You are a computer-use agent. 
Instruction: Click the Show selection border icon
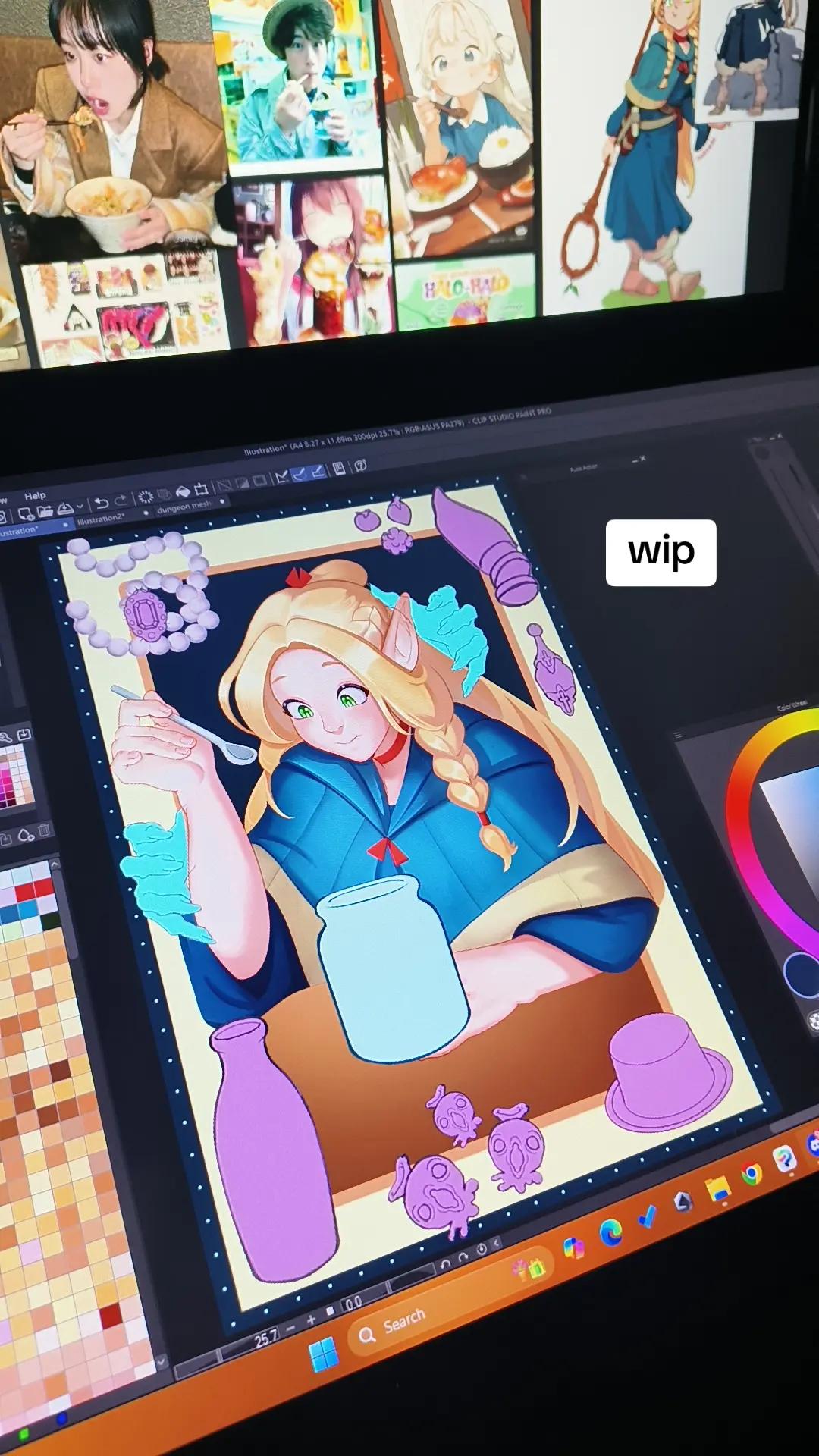tap(259, 480)
